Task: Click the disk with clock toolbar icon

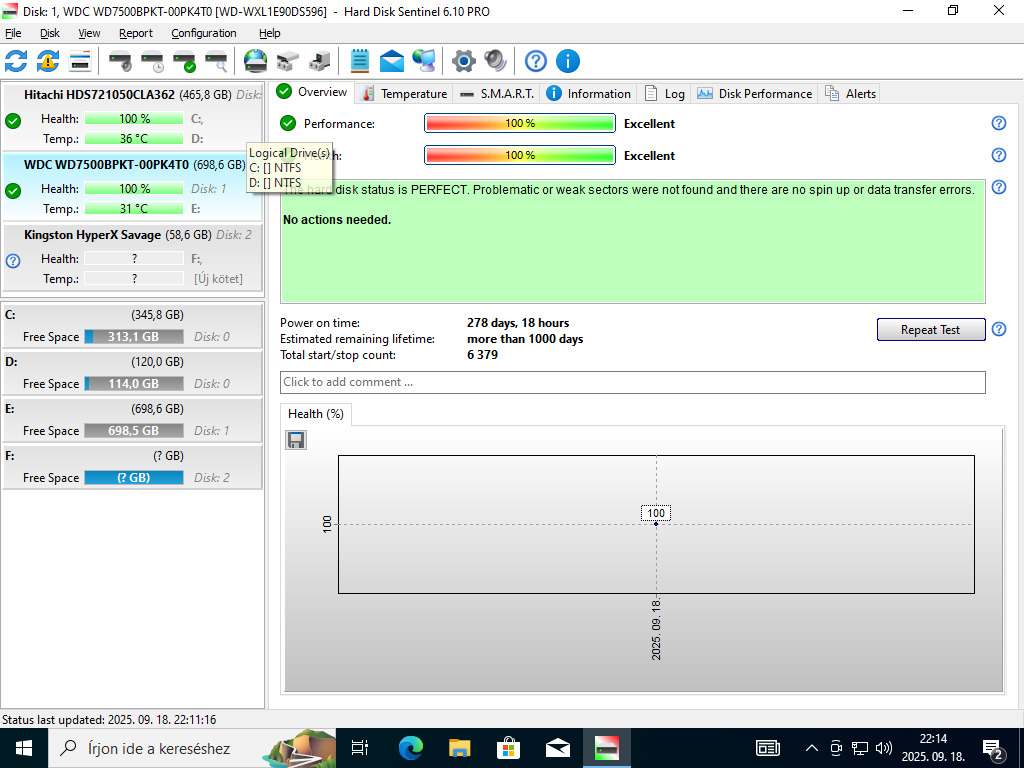Action: tap(152, 61)
